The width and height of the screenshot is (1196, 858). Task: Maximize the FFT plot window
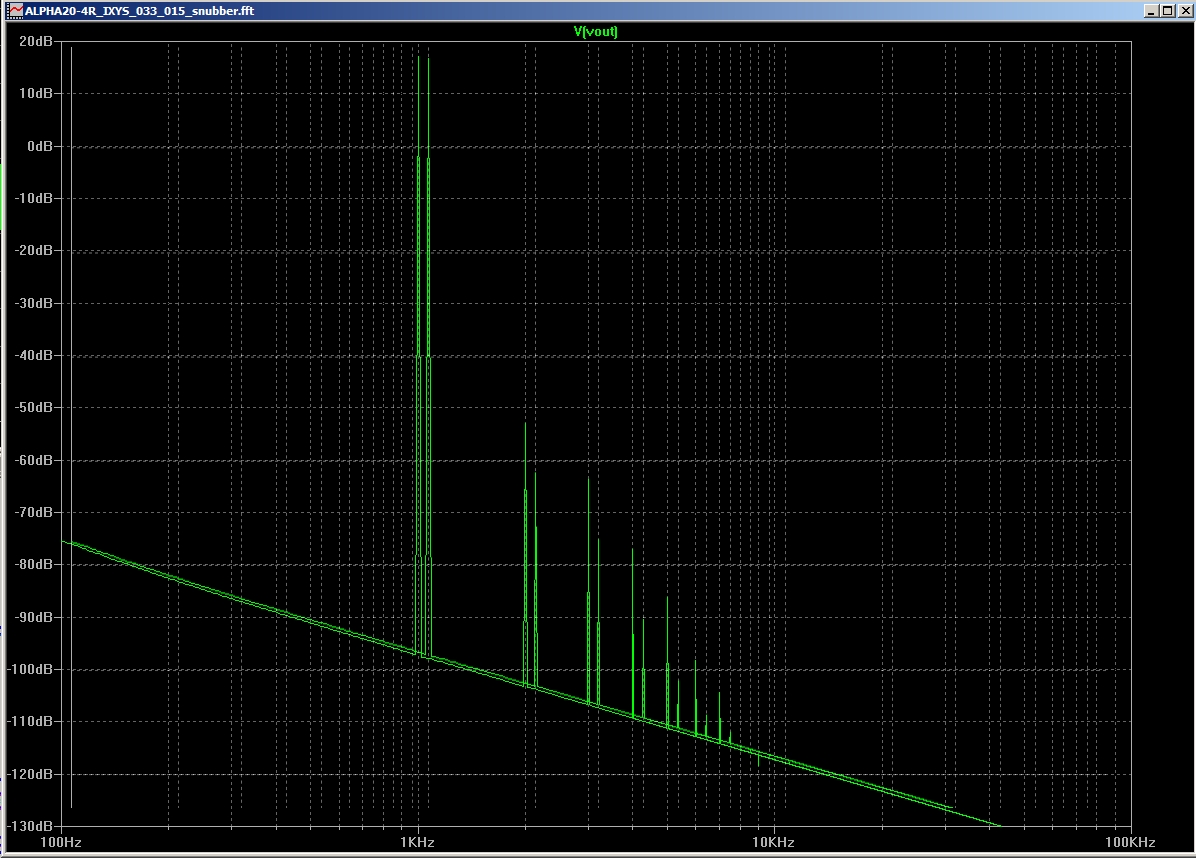tap(1167, 11)
